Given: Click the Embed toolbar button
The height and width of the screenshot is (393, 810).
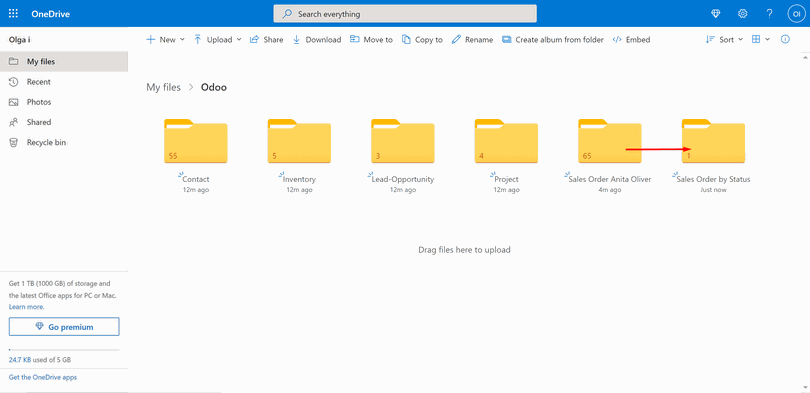Looking at the screenshot, I should coord(631,40).
